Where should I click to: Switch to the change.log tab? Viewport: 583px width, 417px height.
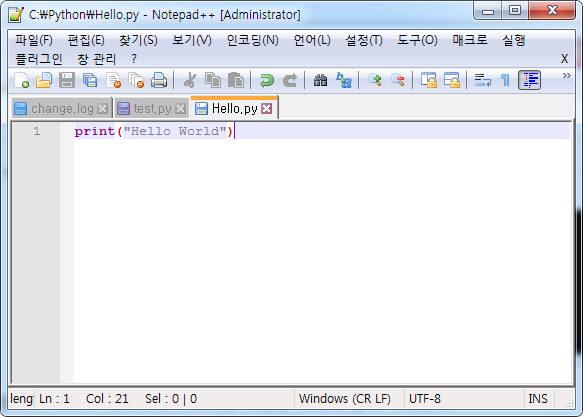tap(62, 109)
